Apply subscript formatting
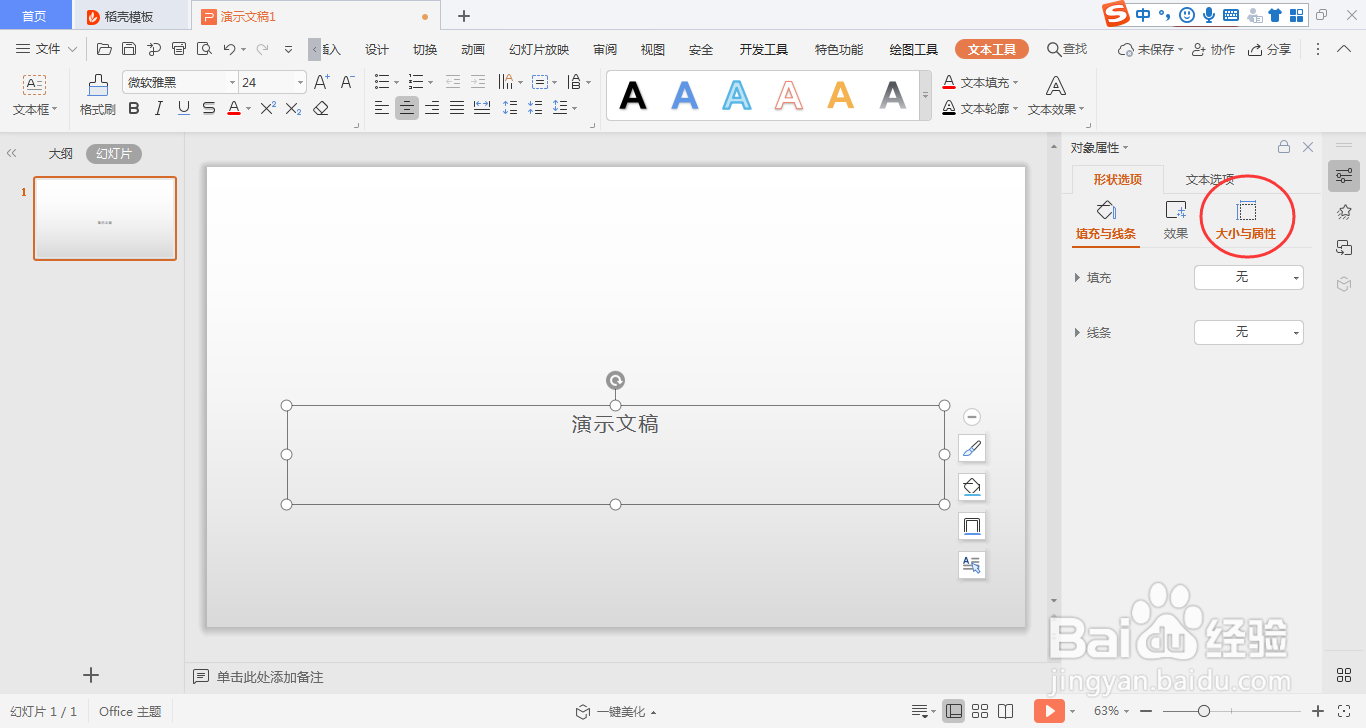The width and height of the screenshot is (1366, 728). tap(293, 108)
